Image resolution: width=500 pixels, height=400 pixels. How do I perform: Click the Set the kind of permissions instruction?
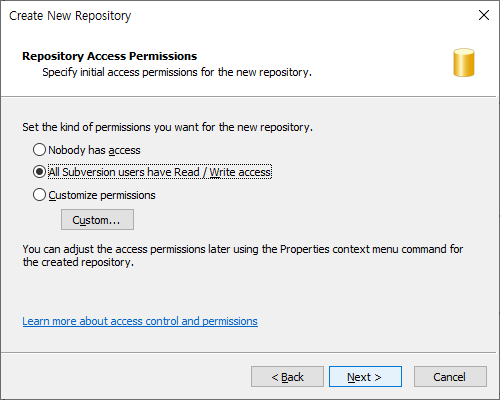click(168, 127)
